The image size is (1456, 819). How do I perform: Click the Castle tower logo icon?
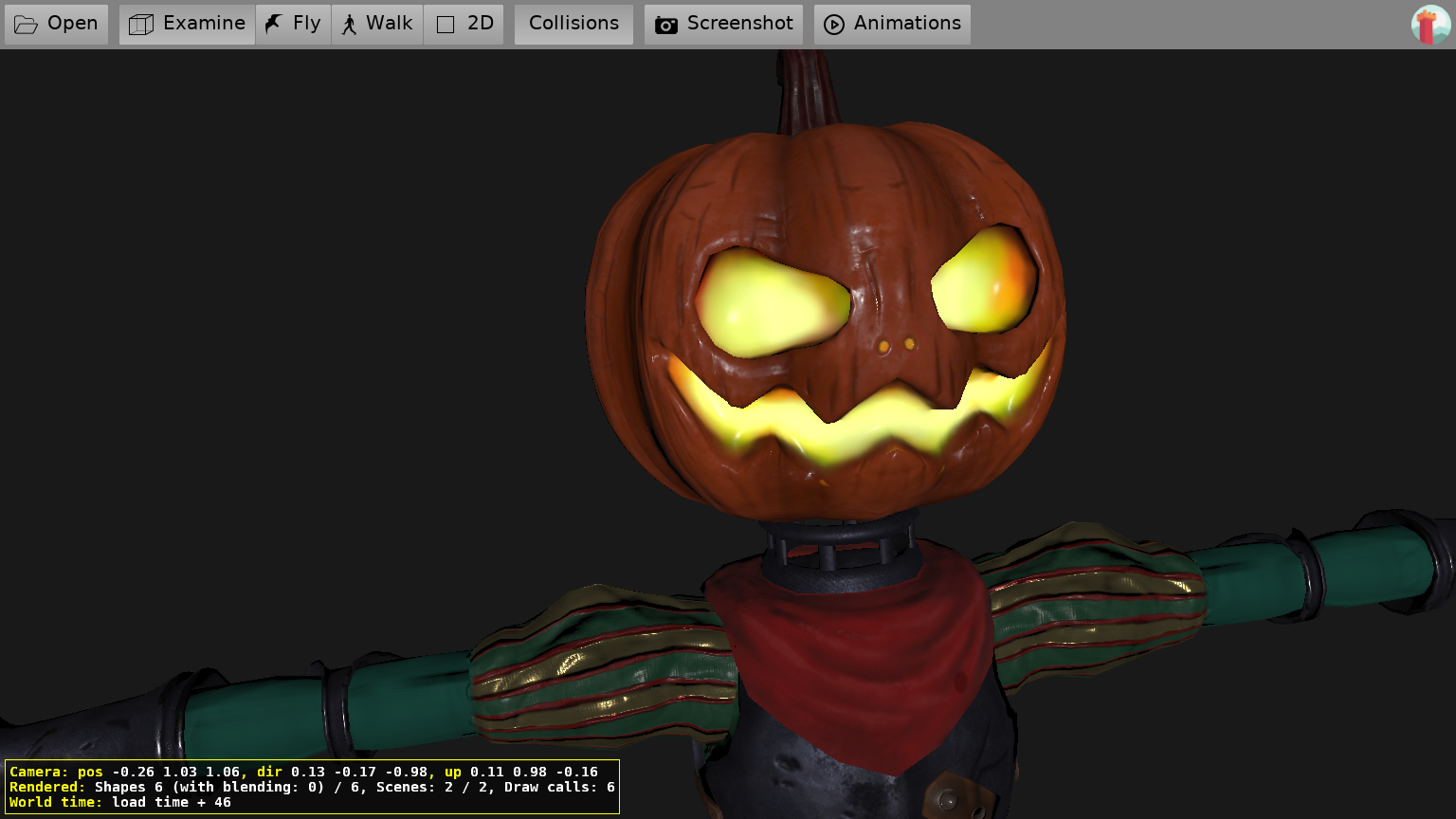coord(1429,25)
